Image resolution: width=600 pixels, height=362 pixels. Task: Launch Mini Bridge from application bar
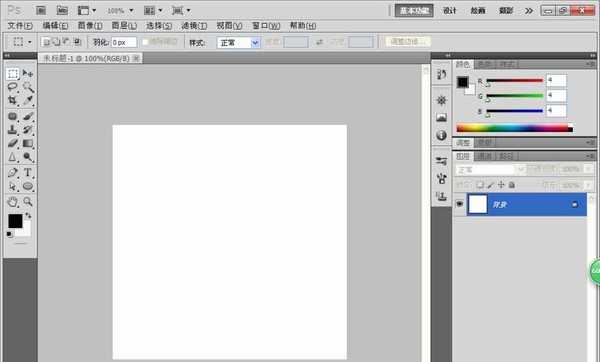(62, 10)
